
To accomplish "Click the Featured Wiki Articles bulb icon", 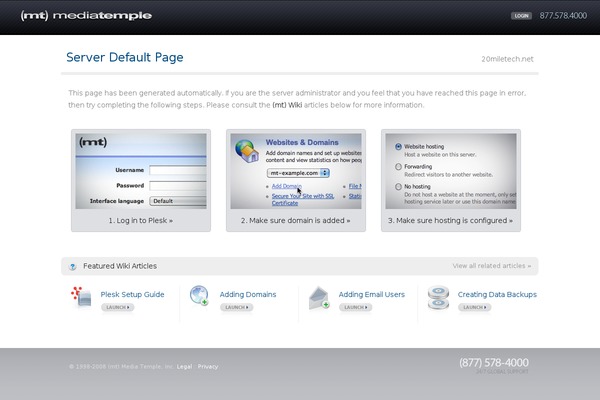I will pyautogui.click(x=72, y=266).
